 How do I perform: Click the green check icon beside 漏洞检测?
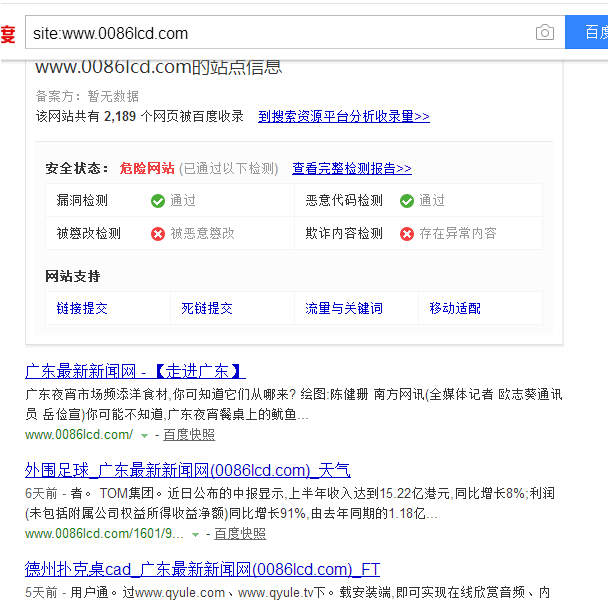coord(158,201)
